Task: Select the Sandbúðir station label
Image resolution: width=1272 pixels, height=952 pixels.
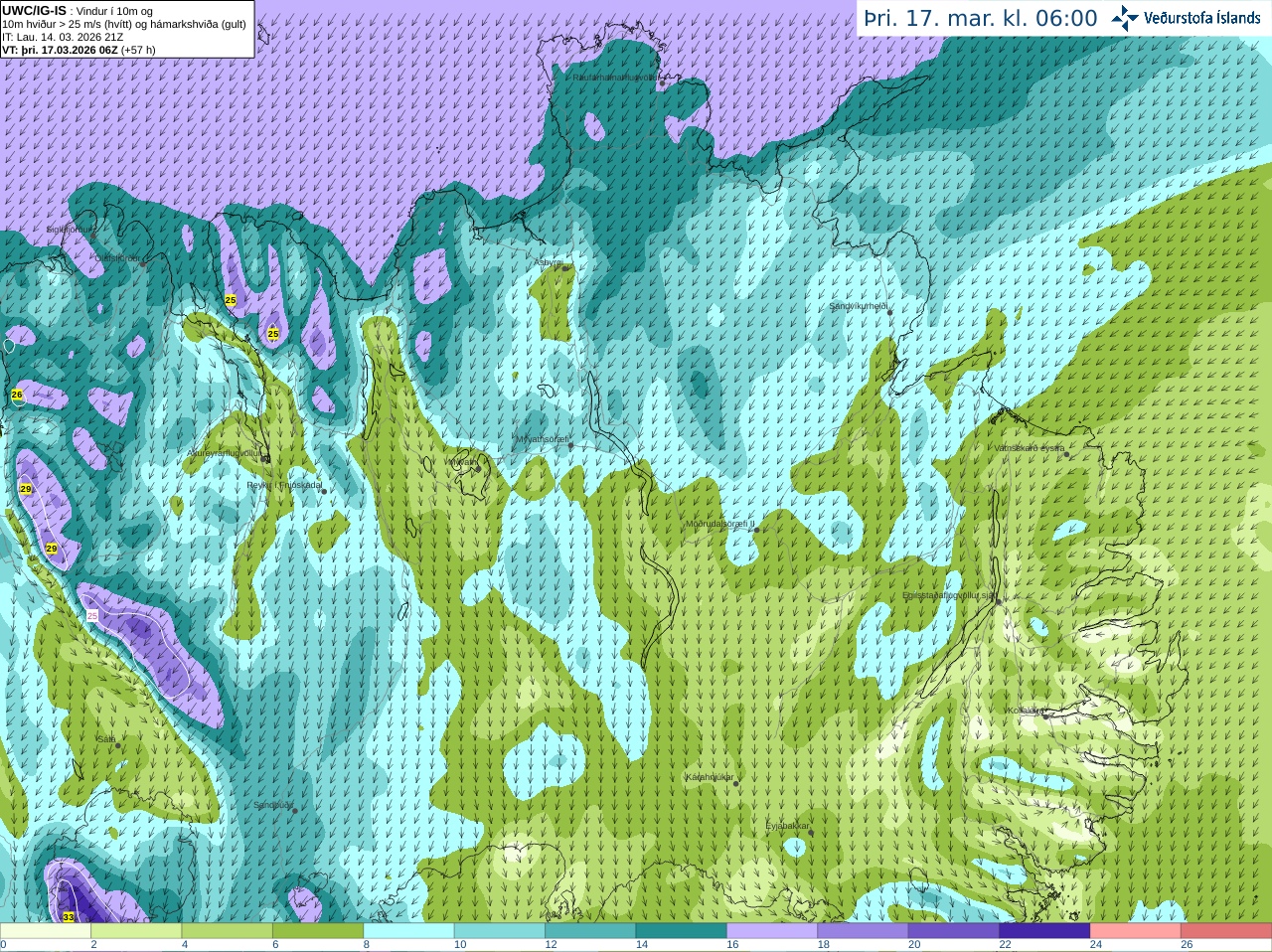Action: coord(272,805)
